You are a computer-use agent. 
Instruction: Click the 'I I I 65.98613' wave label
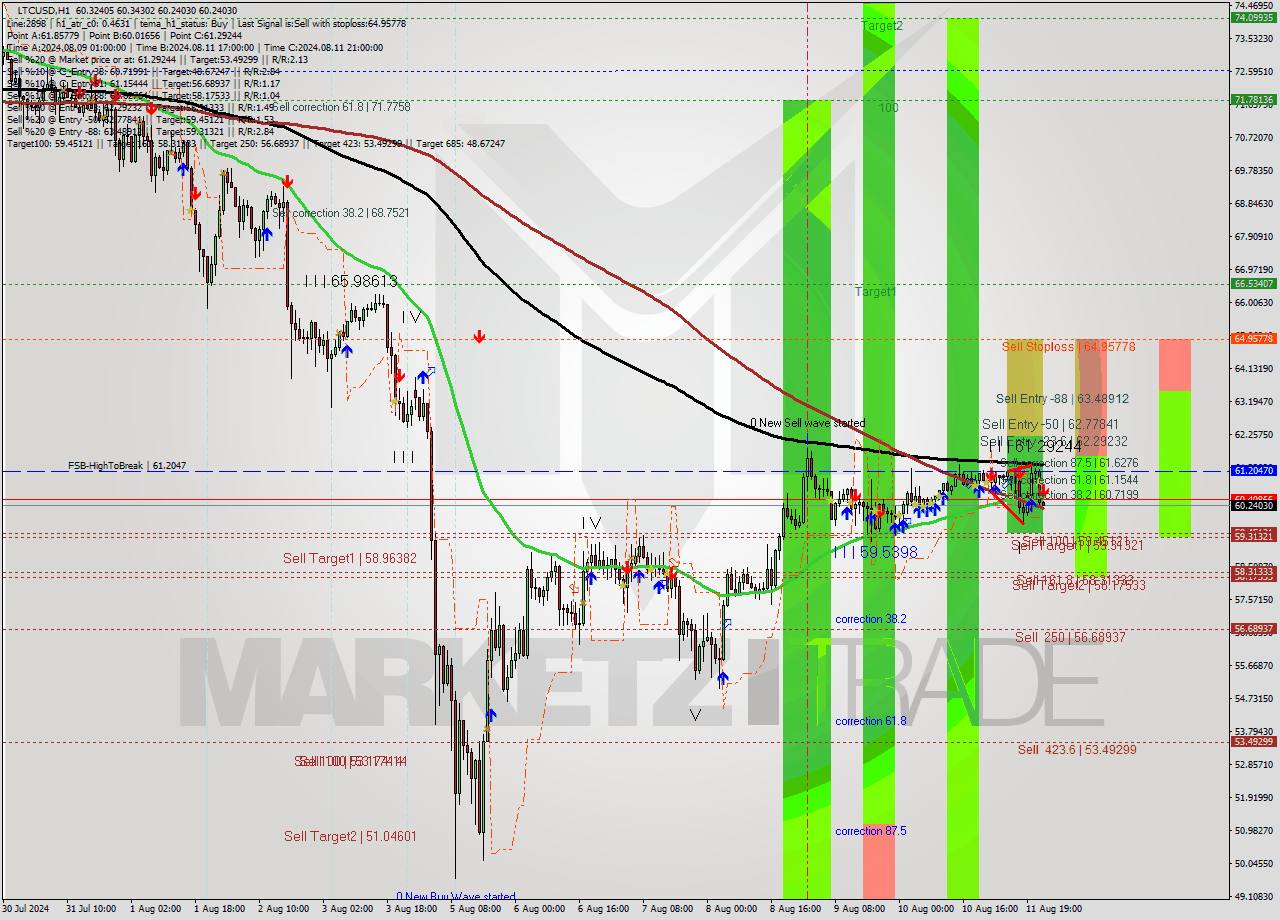(x=351, y=282)
